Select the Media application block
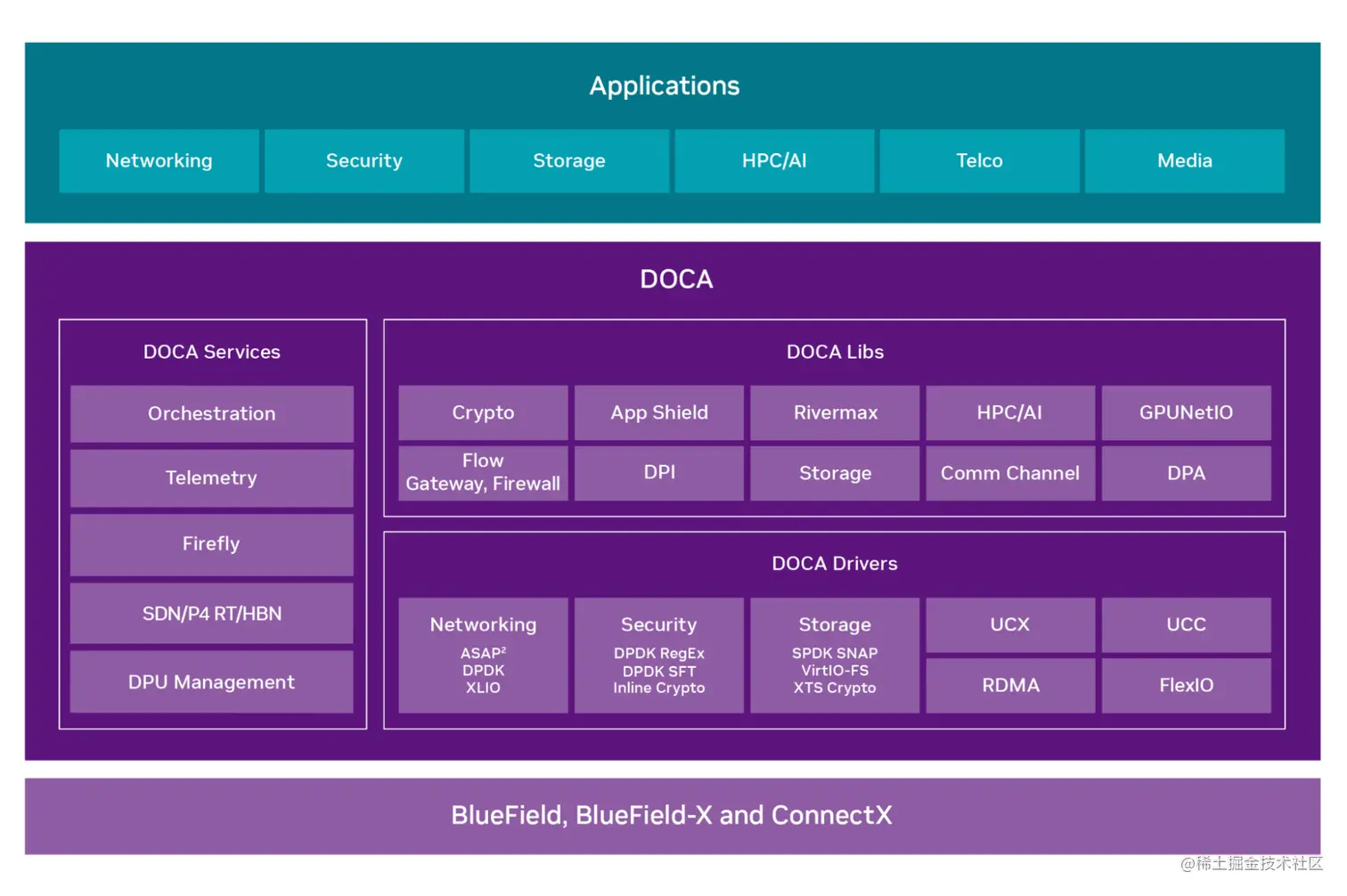 click(x=1184, y=161)
